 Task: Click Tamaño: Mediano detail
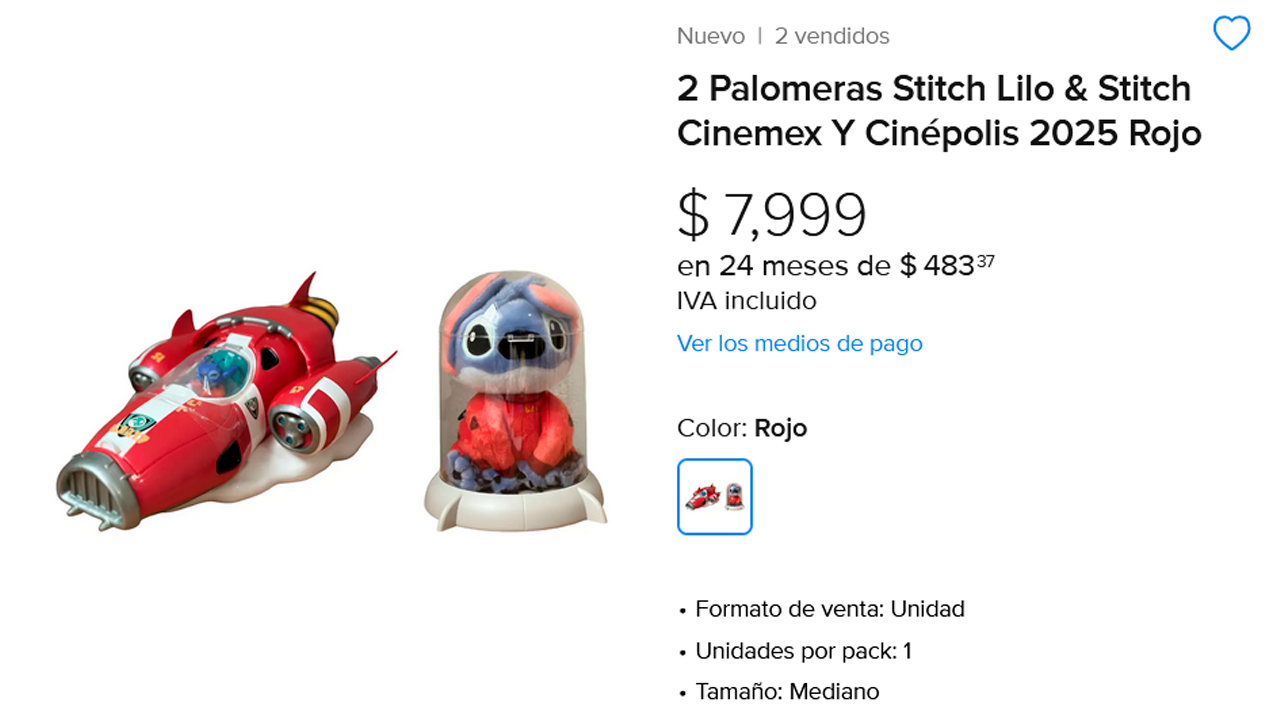787,691
